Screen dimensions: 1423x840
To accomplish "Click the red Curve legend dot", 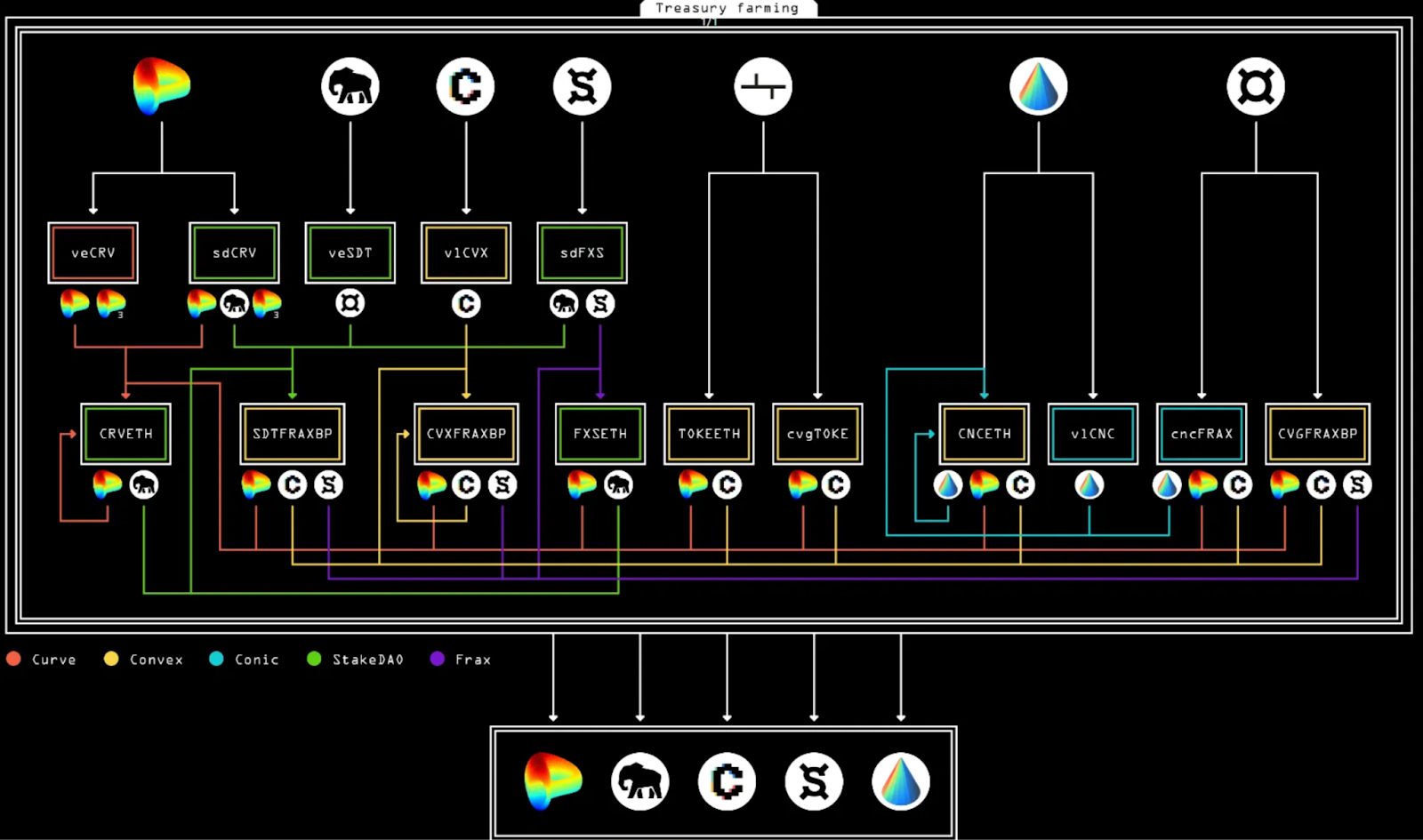I will 13,659.
